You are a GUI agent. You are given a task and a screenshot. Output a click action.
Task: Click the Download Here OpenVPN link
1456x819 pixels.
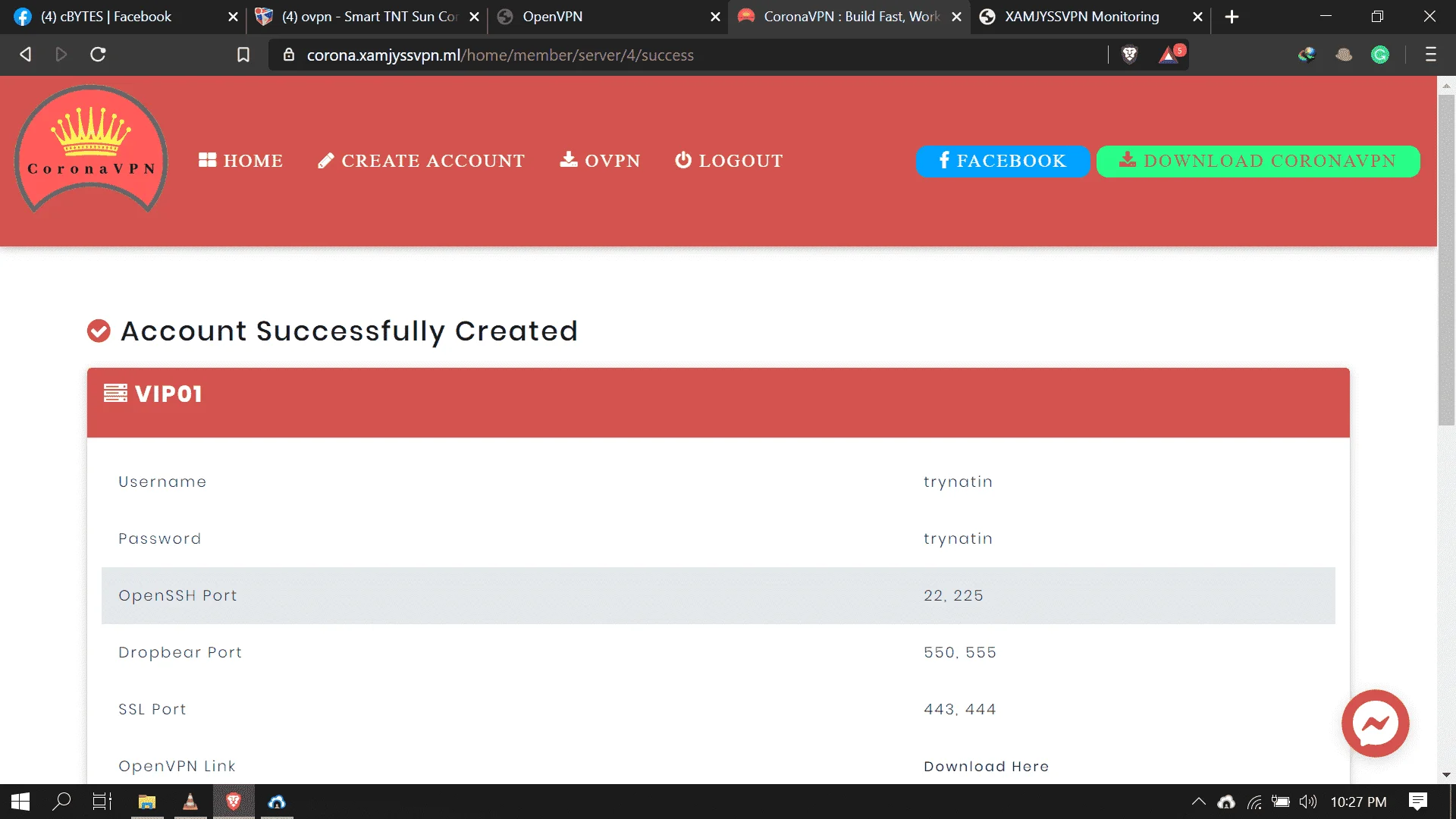point(986,767)
